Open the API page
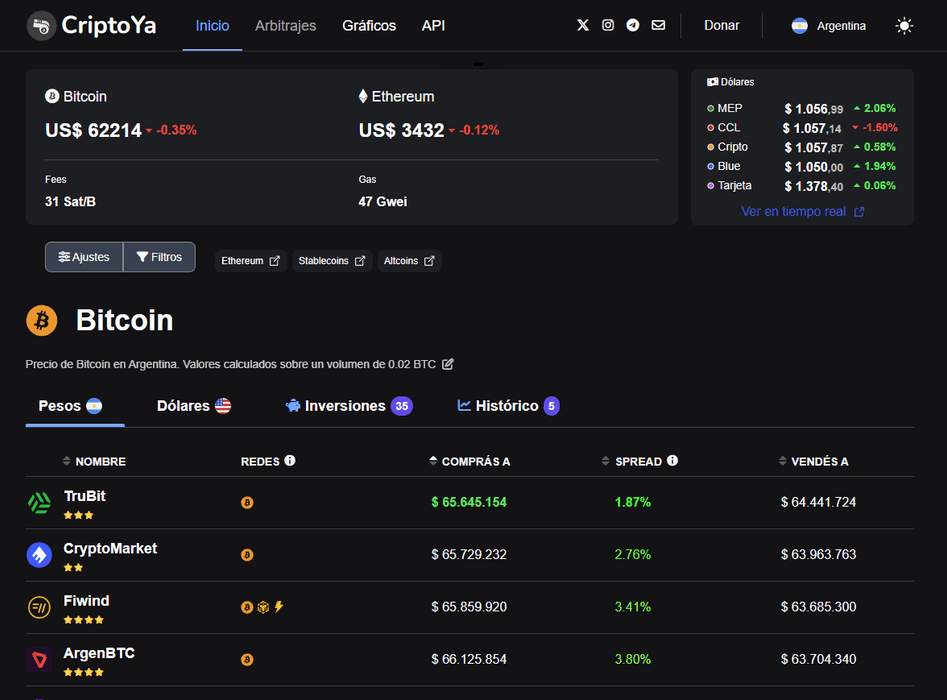Screen dimensions: 947x700 [433, 26]
